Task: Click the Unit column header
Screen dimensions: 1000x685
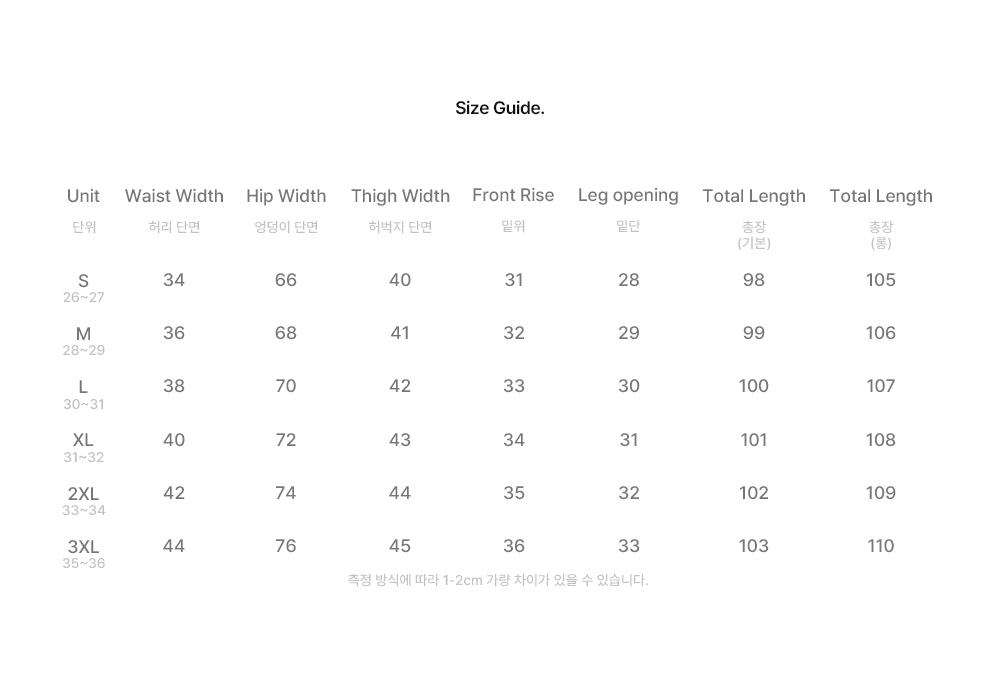Action: click(x=84, y=196)
